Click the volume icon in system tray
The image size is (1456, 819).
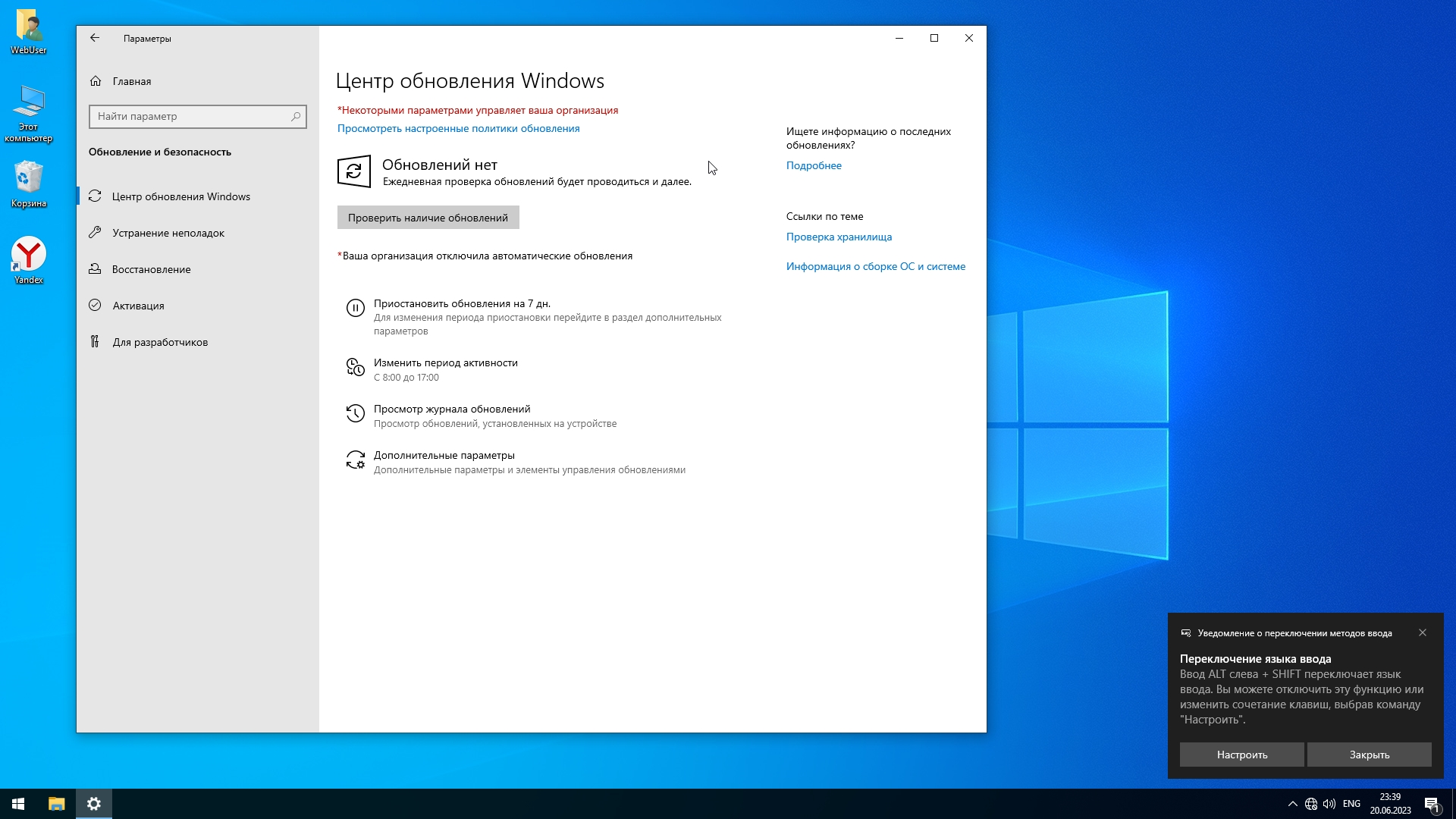[1329, 804]
